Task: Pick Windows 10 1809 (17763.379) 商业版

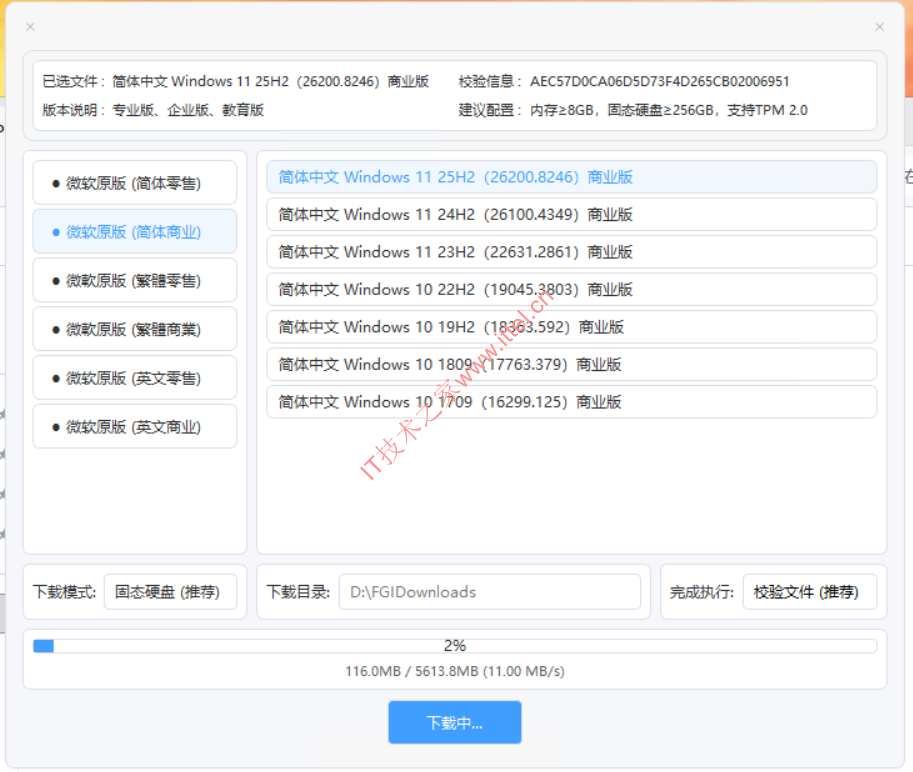Action: (x=571, y=364)
